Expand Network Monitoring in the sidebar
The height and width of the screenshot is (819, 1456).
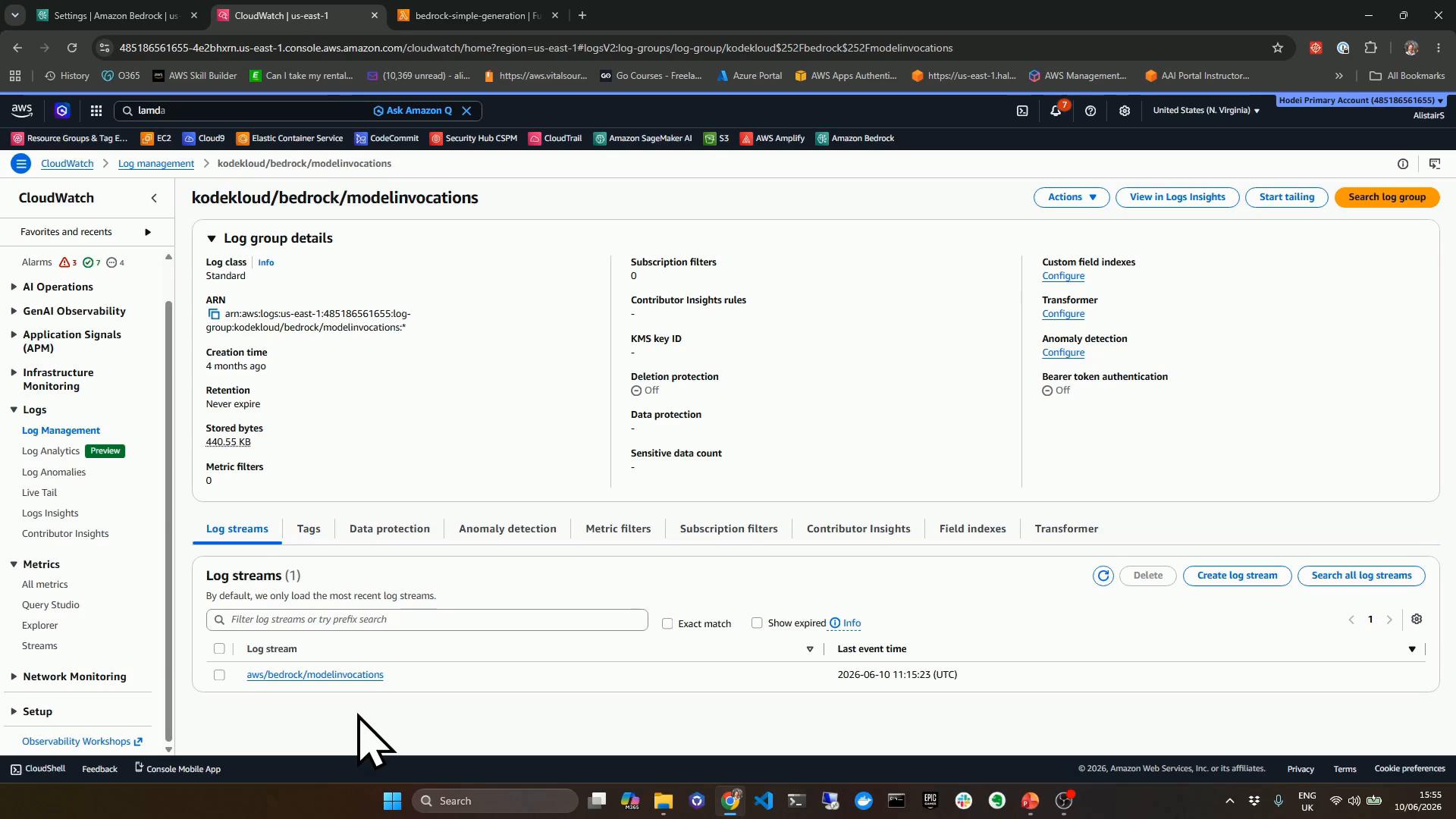tap(14, 676)
